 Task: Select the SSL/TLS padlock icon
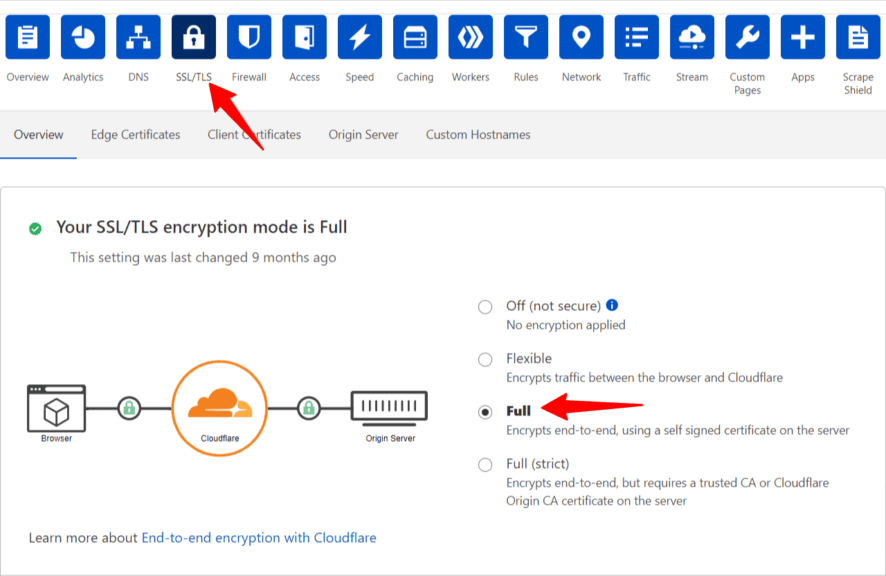click(194, 37)
